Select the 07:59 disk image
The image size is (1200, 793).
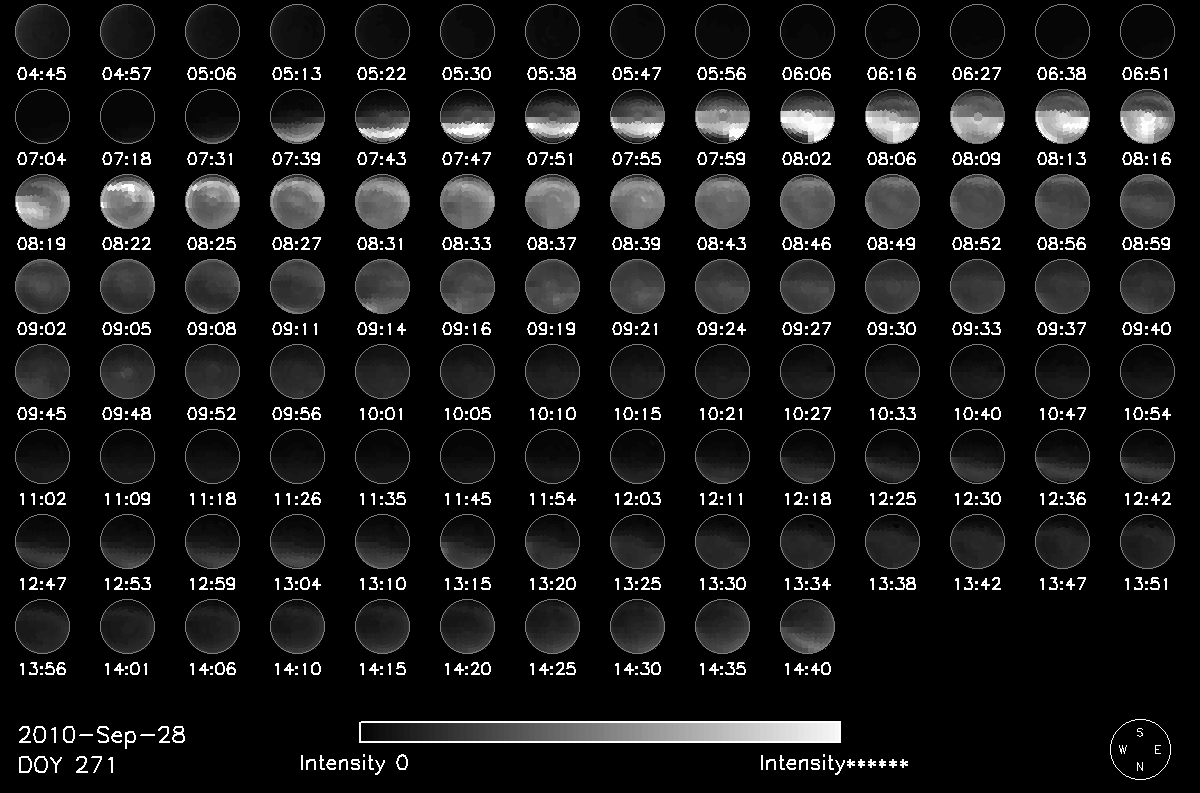pos(722,117)
